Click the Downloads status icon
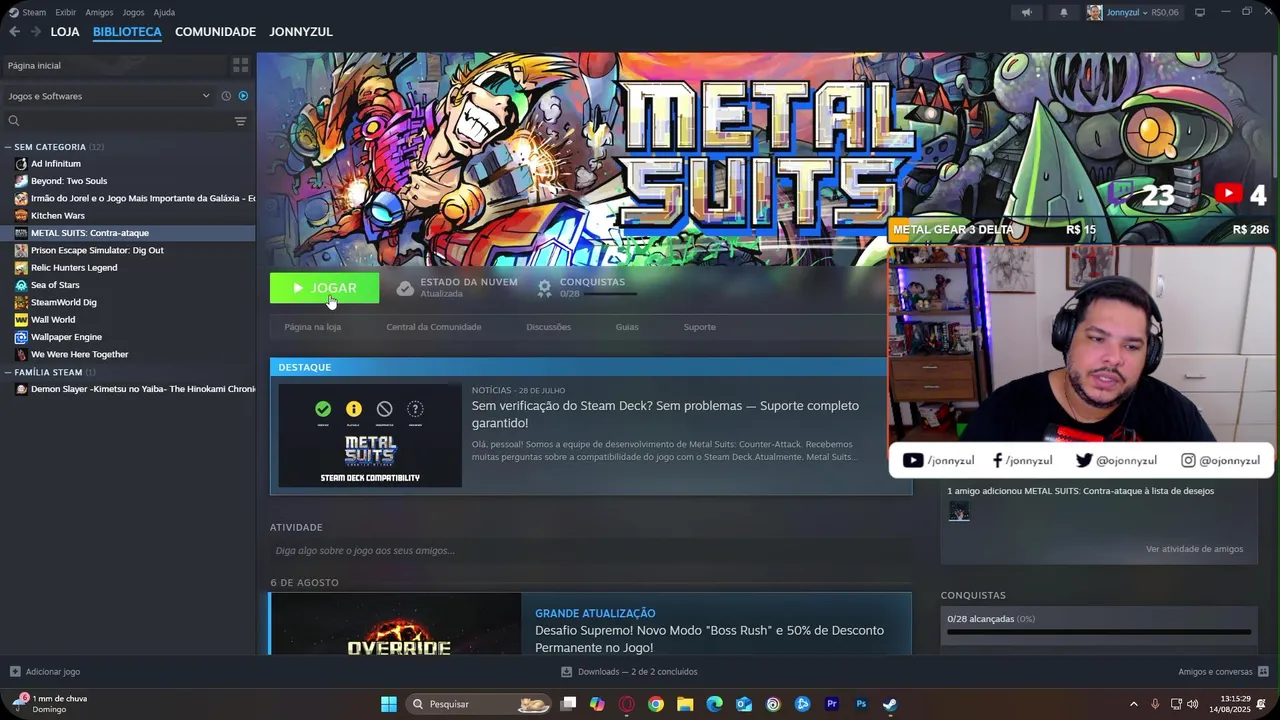The width and height of the screenshot is (1280, 720). (567, 672)
